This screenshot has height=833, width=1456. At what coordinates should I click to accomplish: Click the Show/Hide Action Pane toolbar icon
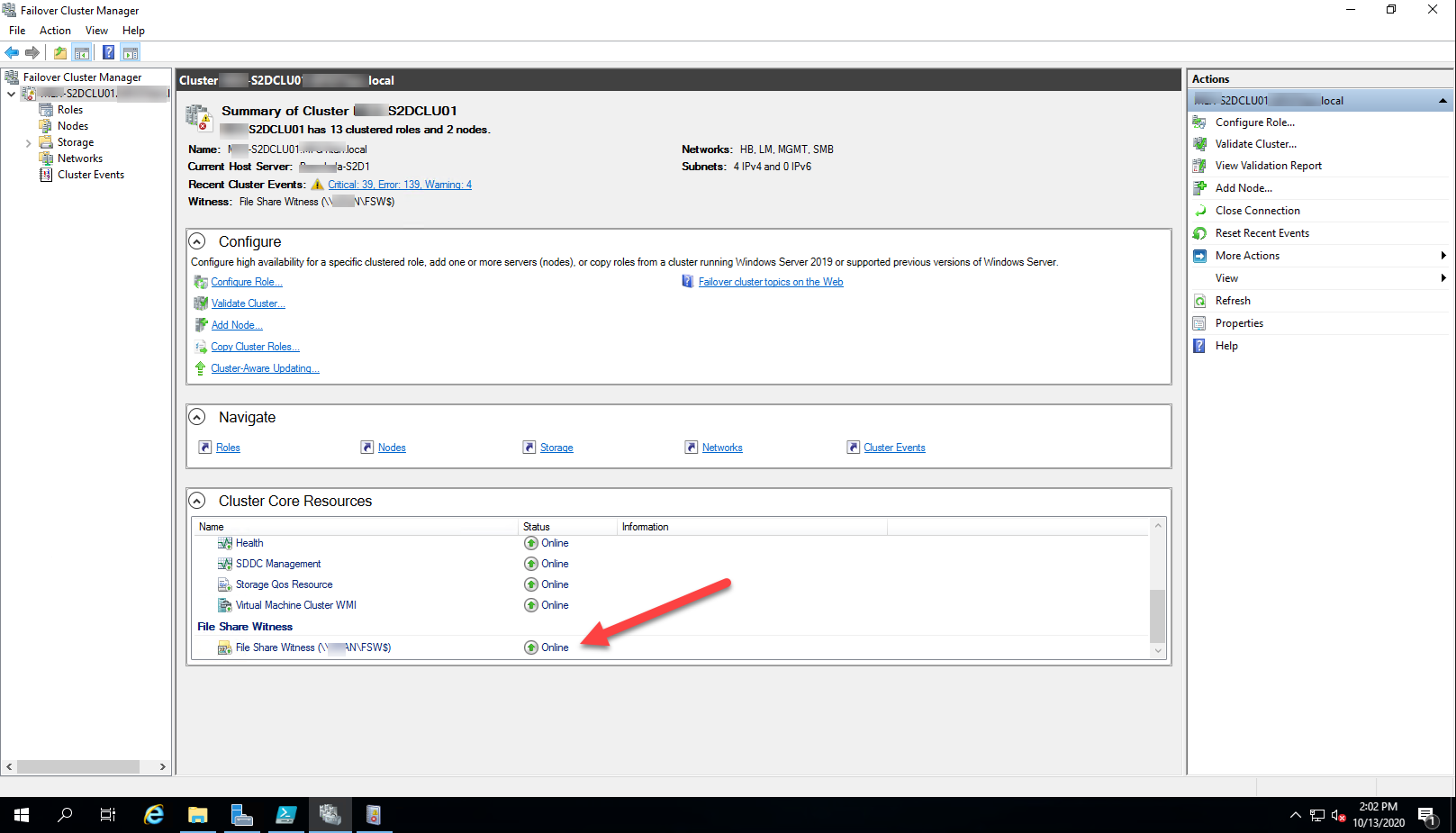[x=131, y=52]
